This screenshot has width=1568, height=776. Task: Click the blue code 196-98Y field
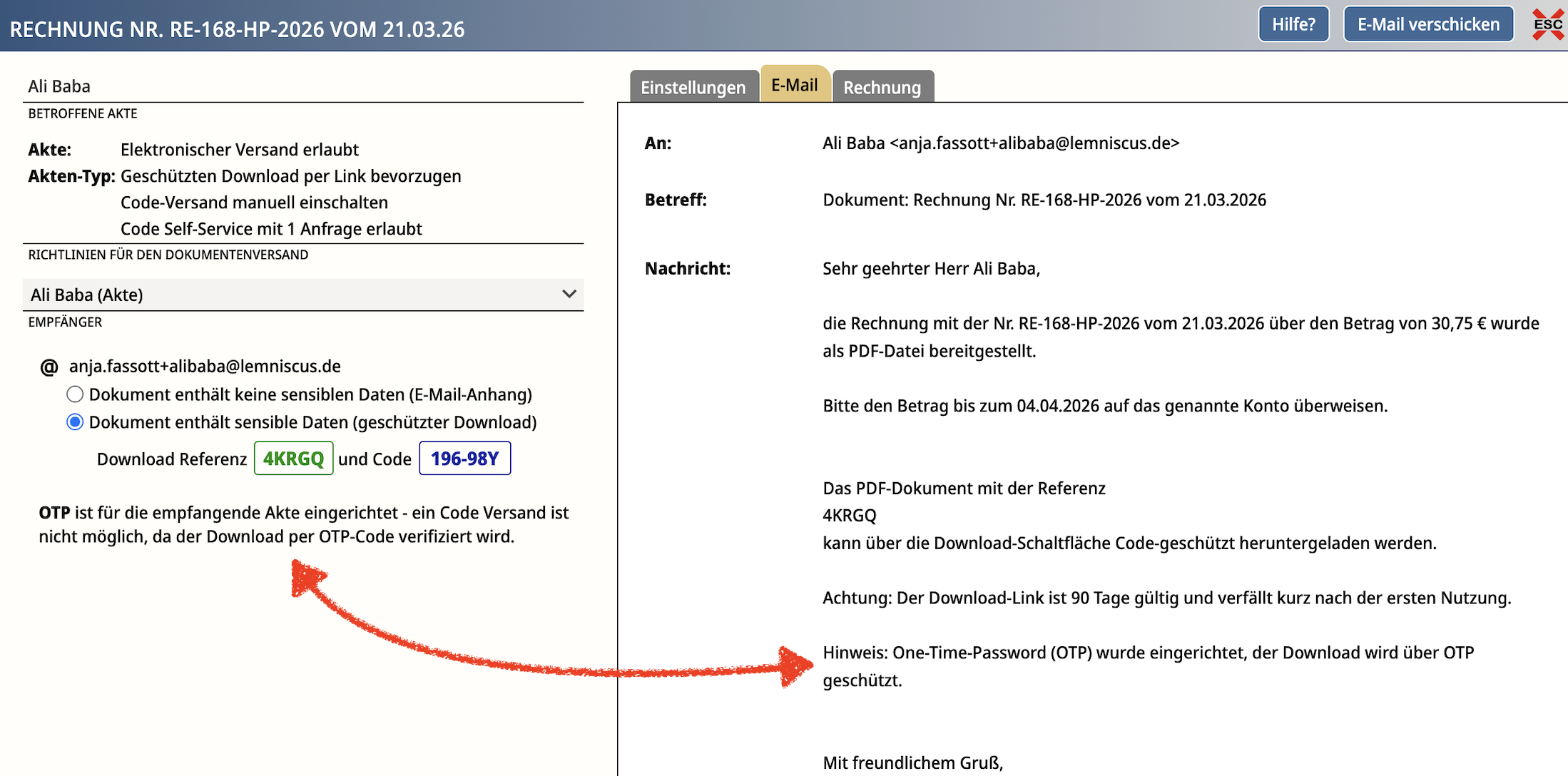(x=464, y=459)
